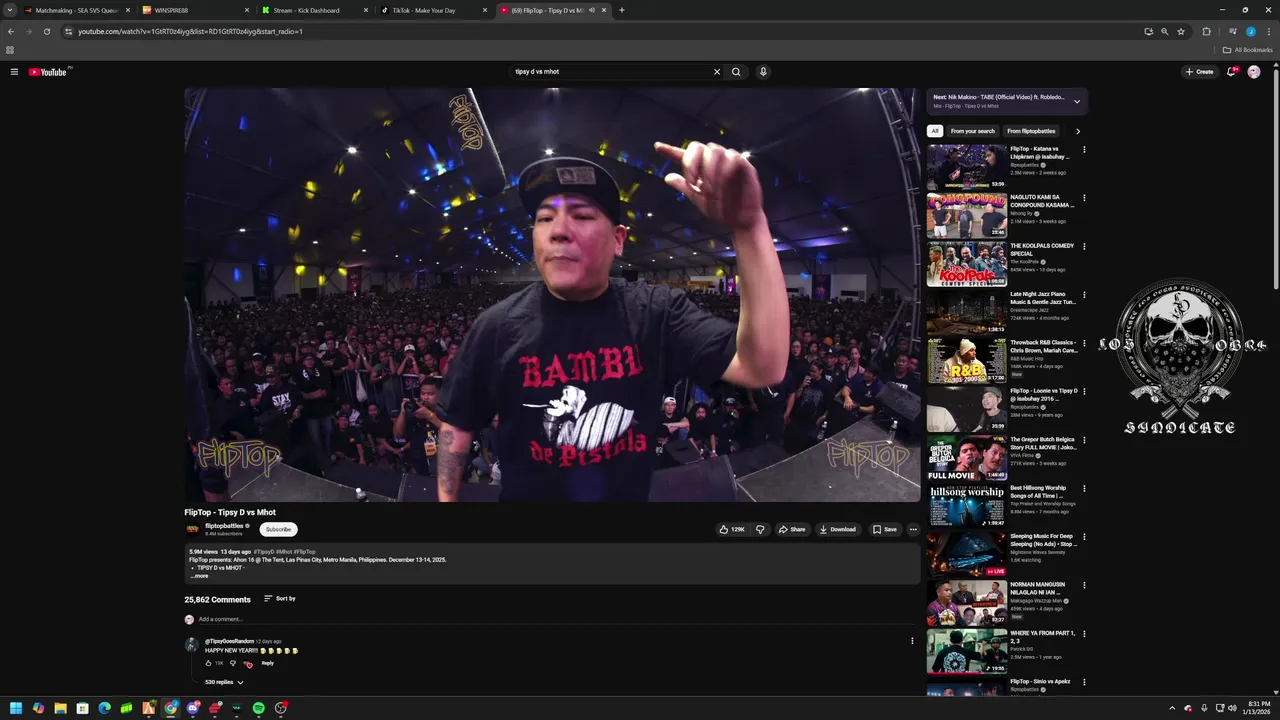Open the Sort by comments dropdown
The width and height of the screenshot is (1280, 720).
click(x=280, y=598)
